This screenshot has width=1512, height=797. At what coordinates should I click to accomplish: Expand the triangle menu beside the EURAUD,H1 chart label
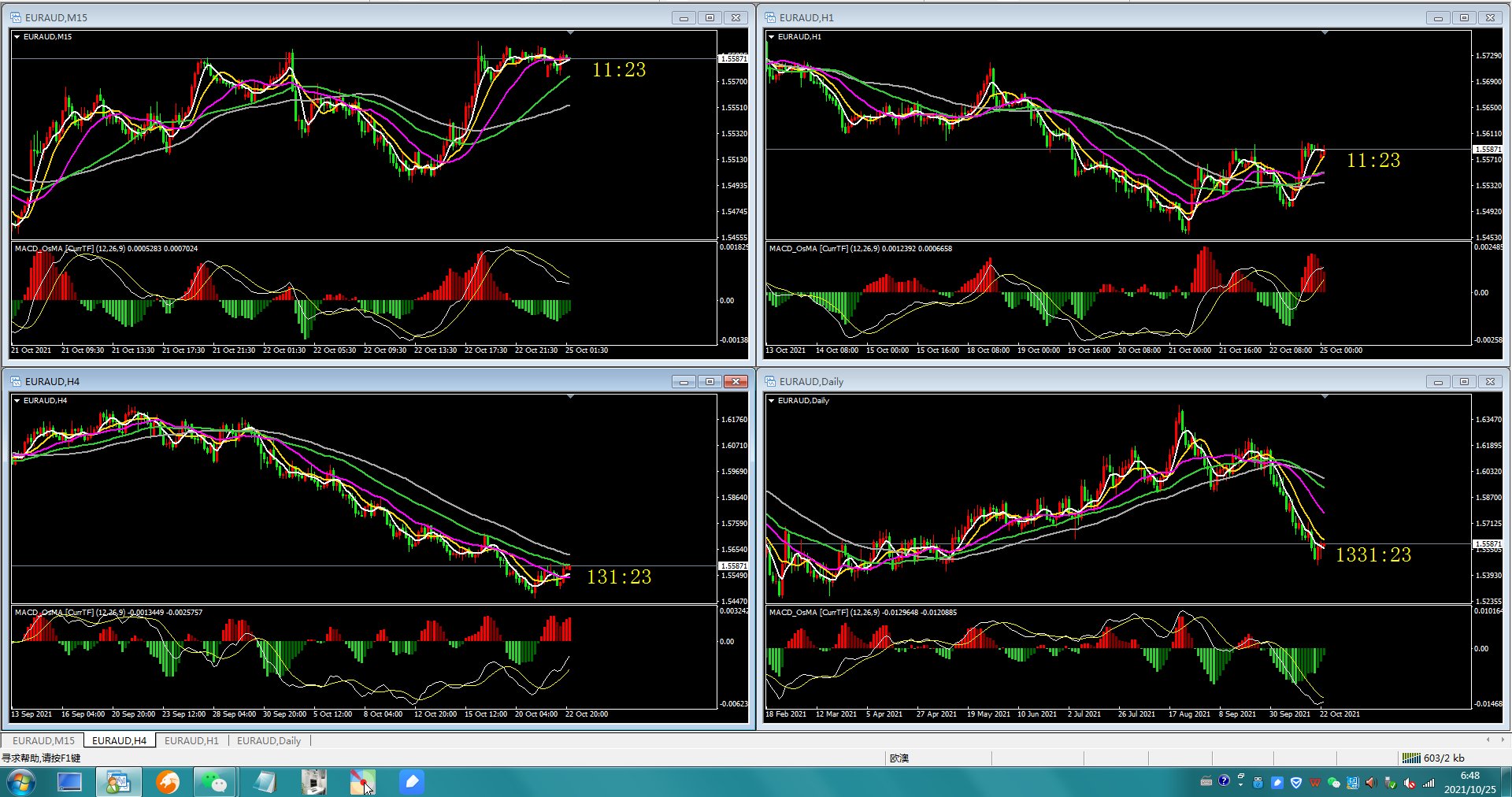pos(771,37)
